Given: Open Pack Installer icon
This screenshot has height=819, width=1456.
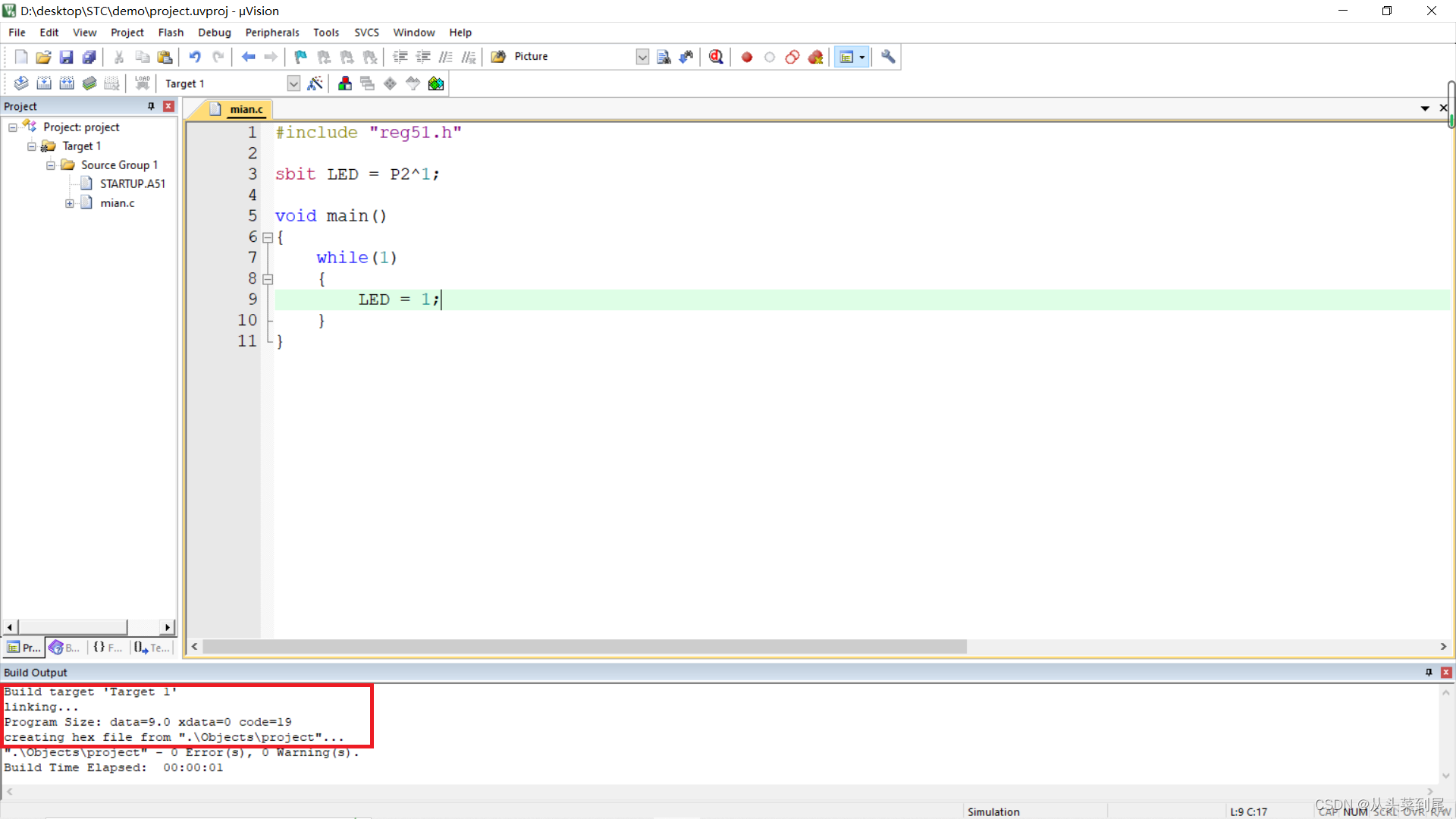Looking at the screenshot, I should point(436,83).
